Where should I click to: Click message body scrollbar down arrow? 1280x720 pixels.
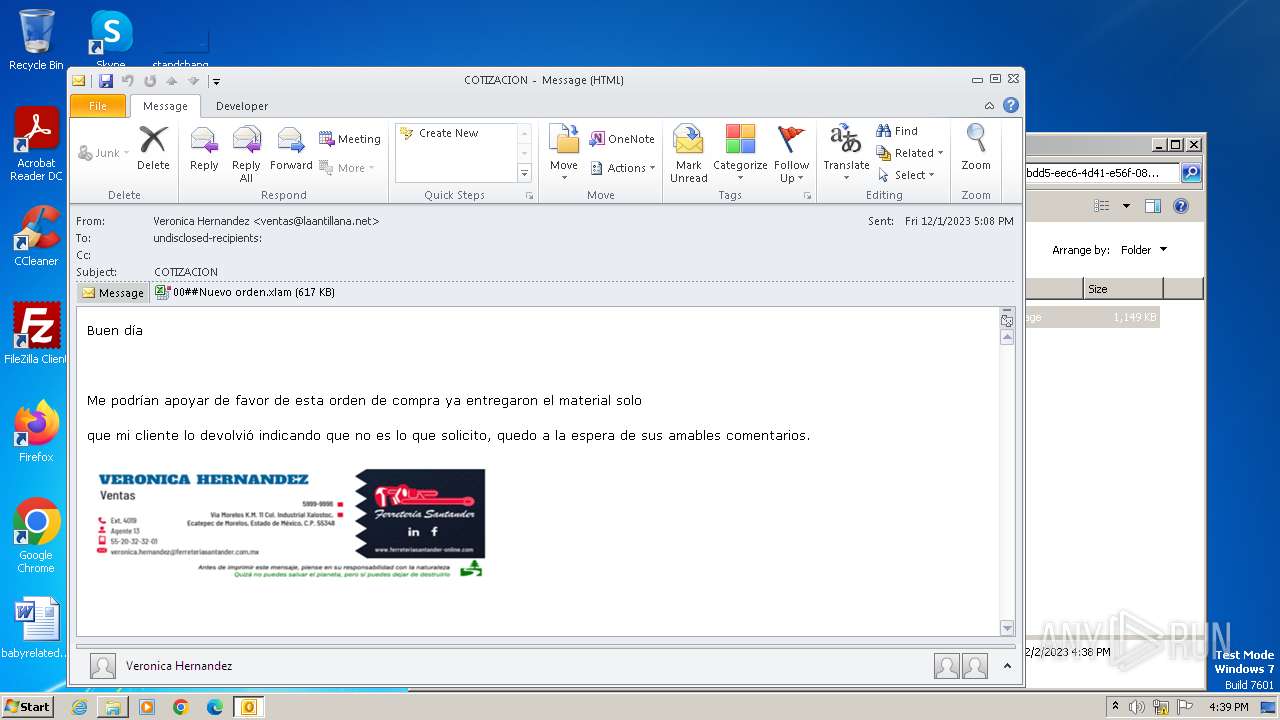1007,628
